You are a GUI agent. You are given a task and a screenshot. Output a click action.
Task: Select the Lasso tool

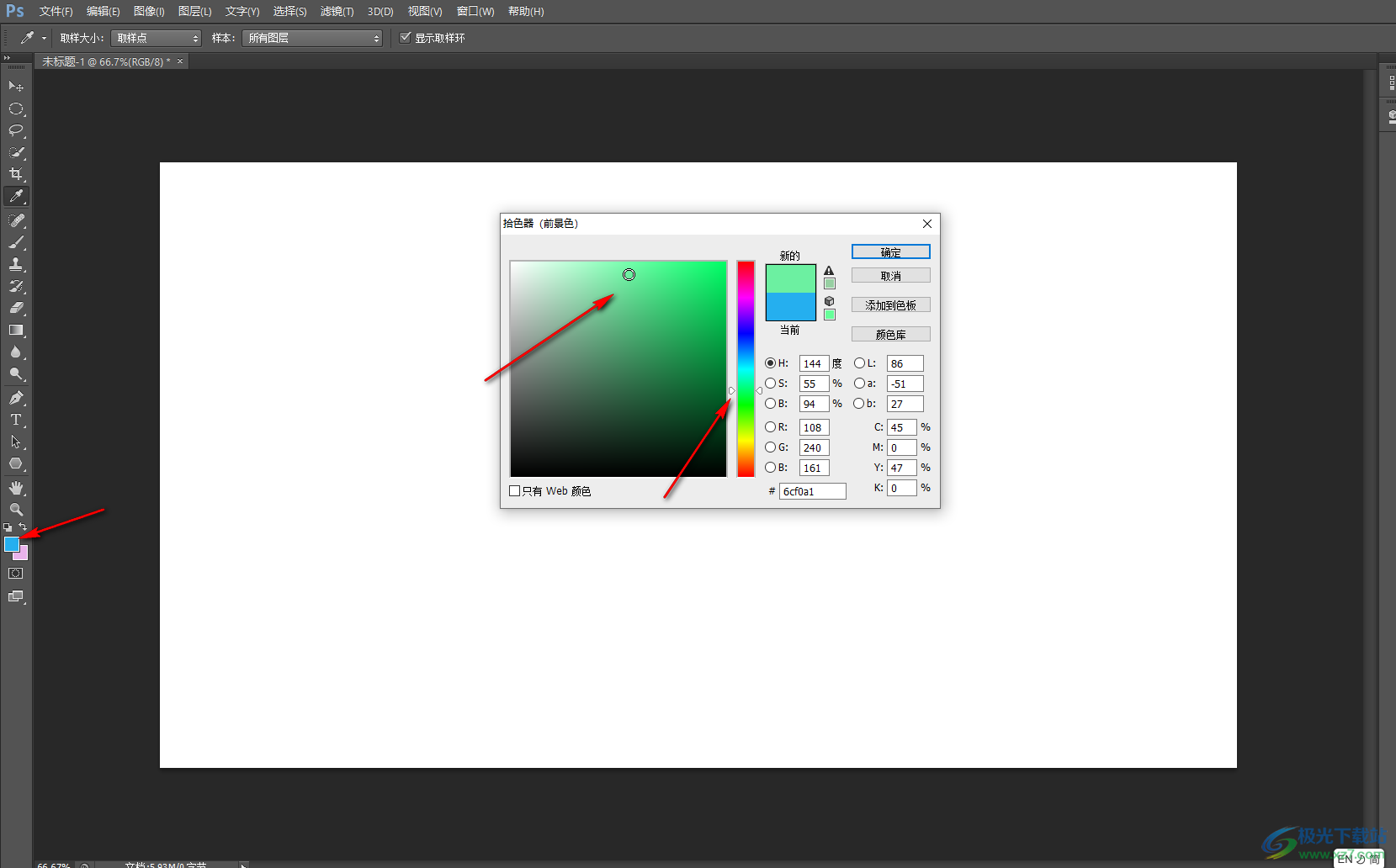click(16, 130)
